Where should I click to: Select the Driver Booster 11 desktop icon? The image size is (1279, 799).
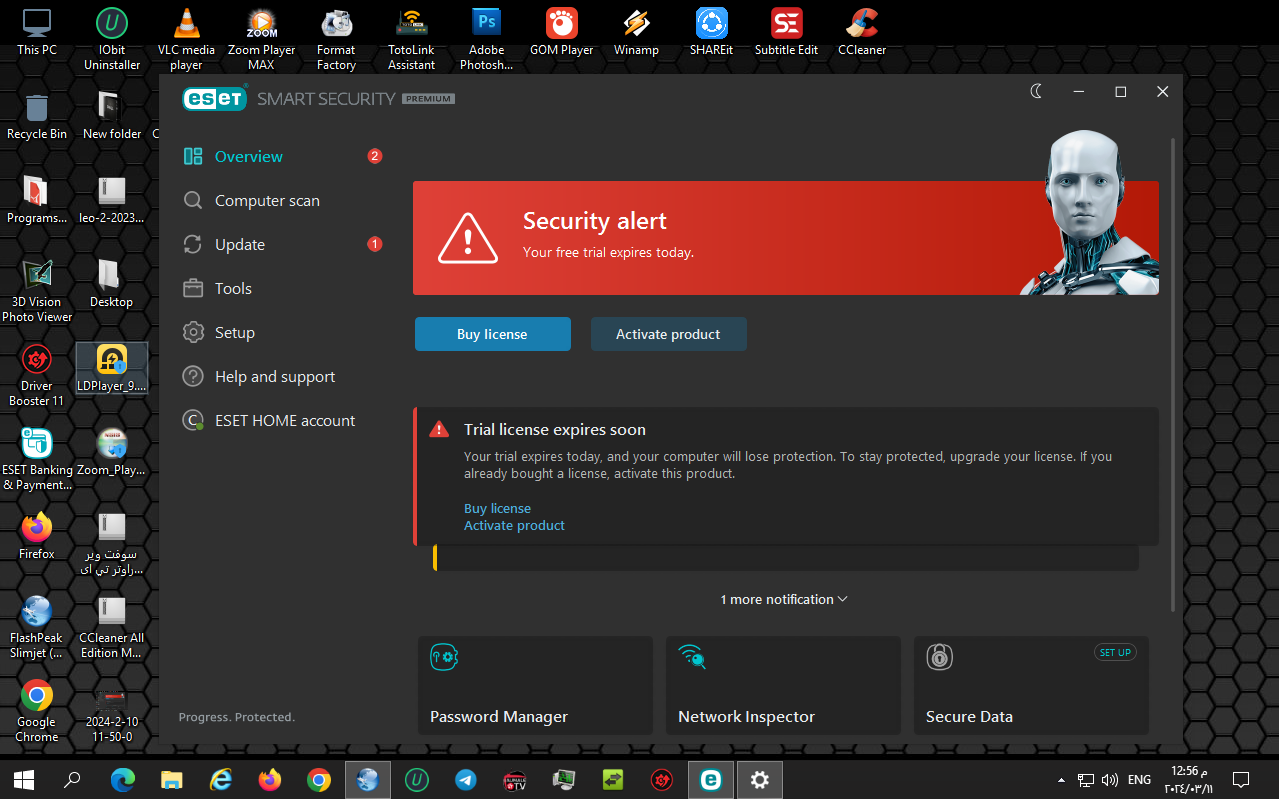[37, 375]
